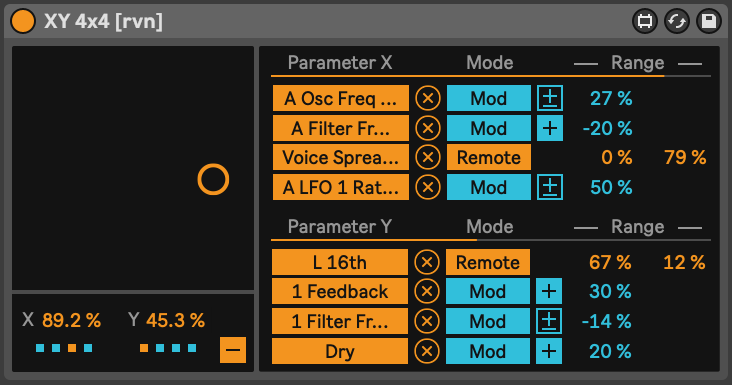Toggle unipolar plus icon on A Filter Fr... row
The image size is (732, 385).
click(550, 128)
